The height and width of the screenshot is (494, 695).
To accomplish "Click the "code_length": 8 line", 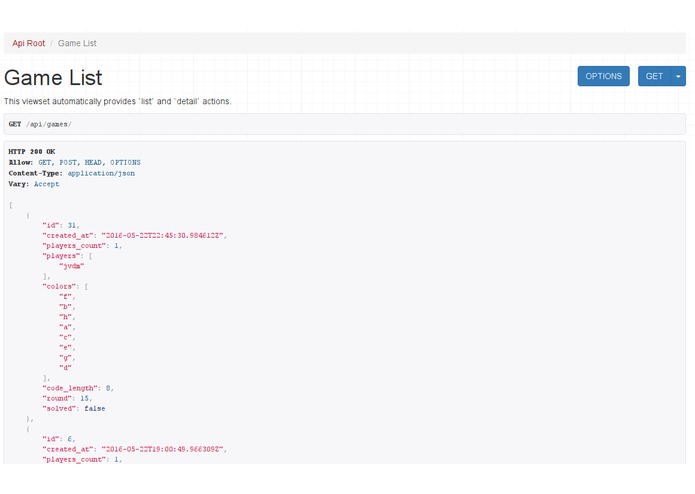I will pyautogui.click(x=78, y=388).
